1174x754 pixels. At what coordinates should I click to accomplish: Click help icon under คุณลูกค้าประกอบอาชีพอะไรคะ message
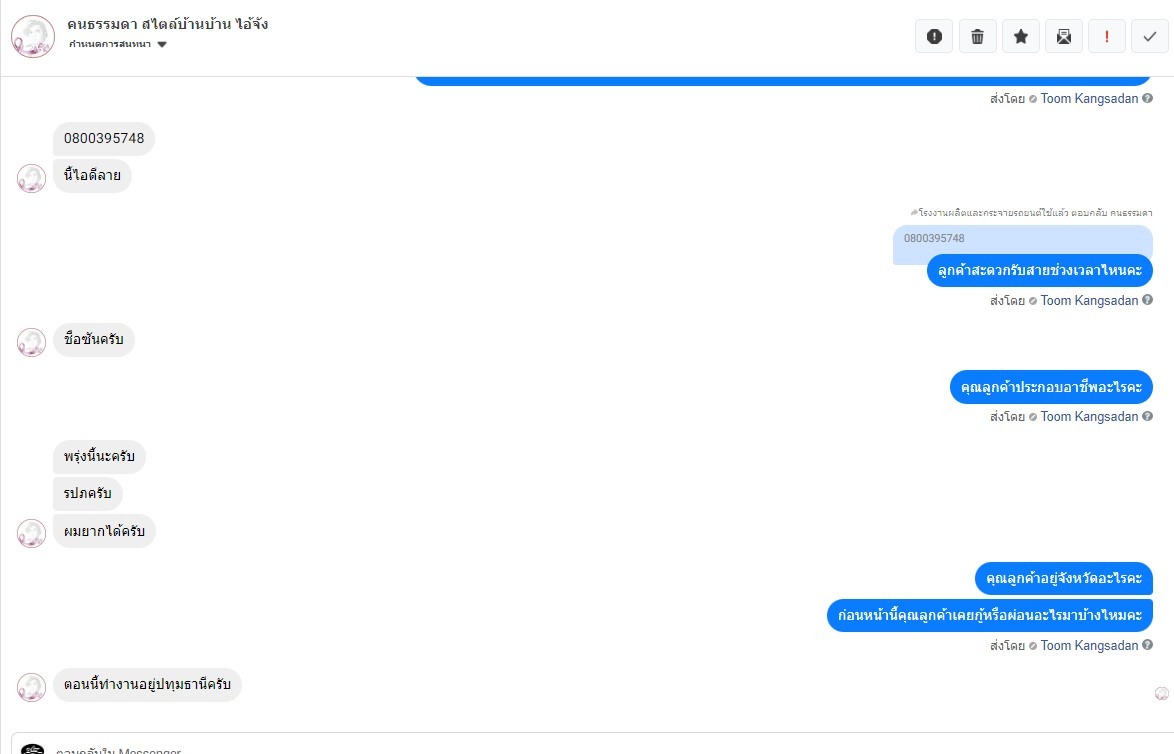[x=1147, y=416]
